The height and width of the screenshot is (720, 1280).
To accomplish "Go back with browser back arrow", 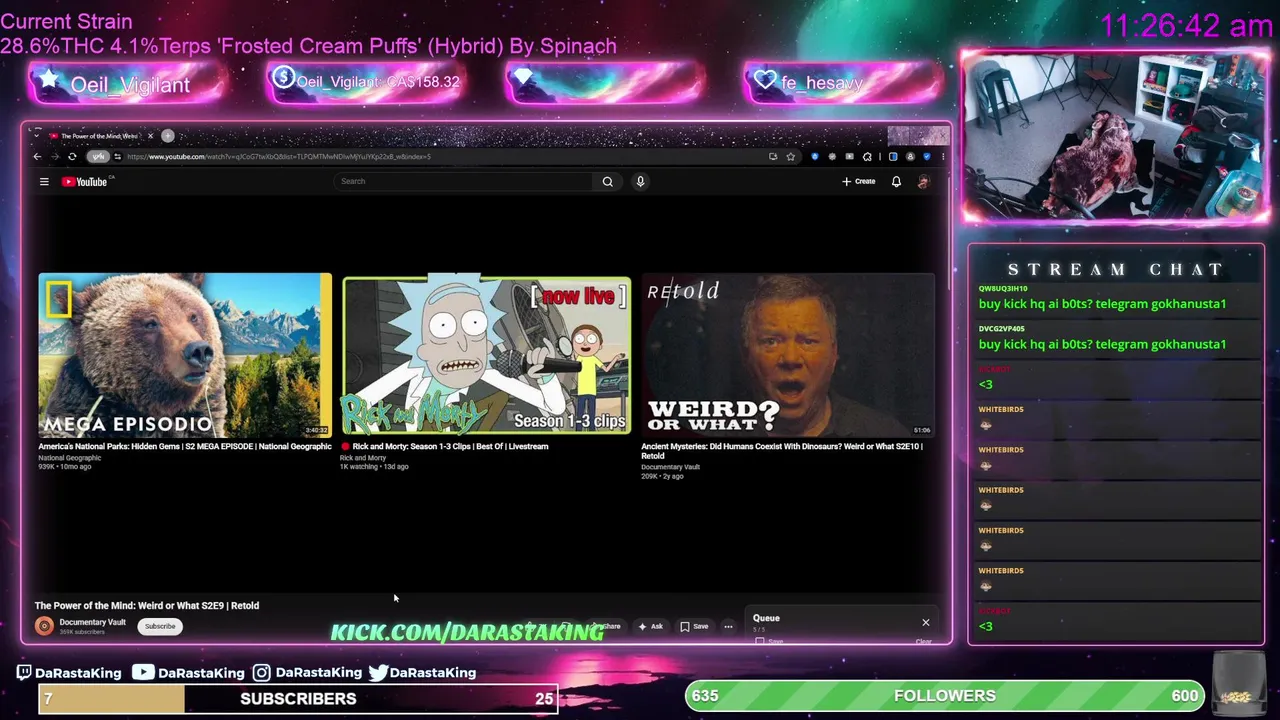I will pyautogui.click(x=37, y=157).
